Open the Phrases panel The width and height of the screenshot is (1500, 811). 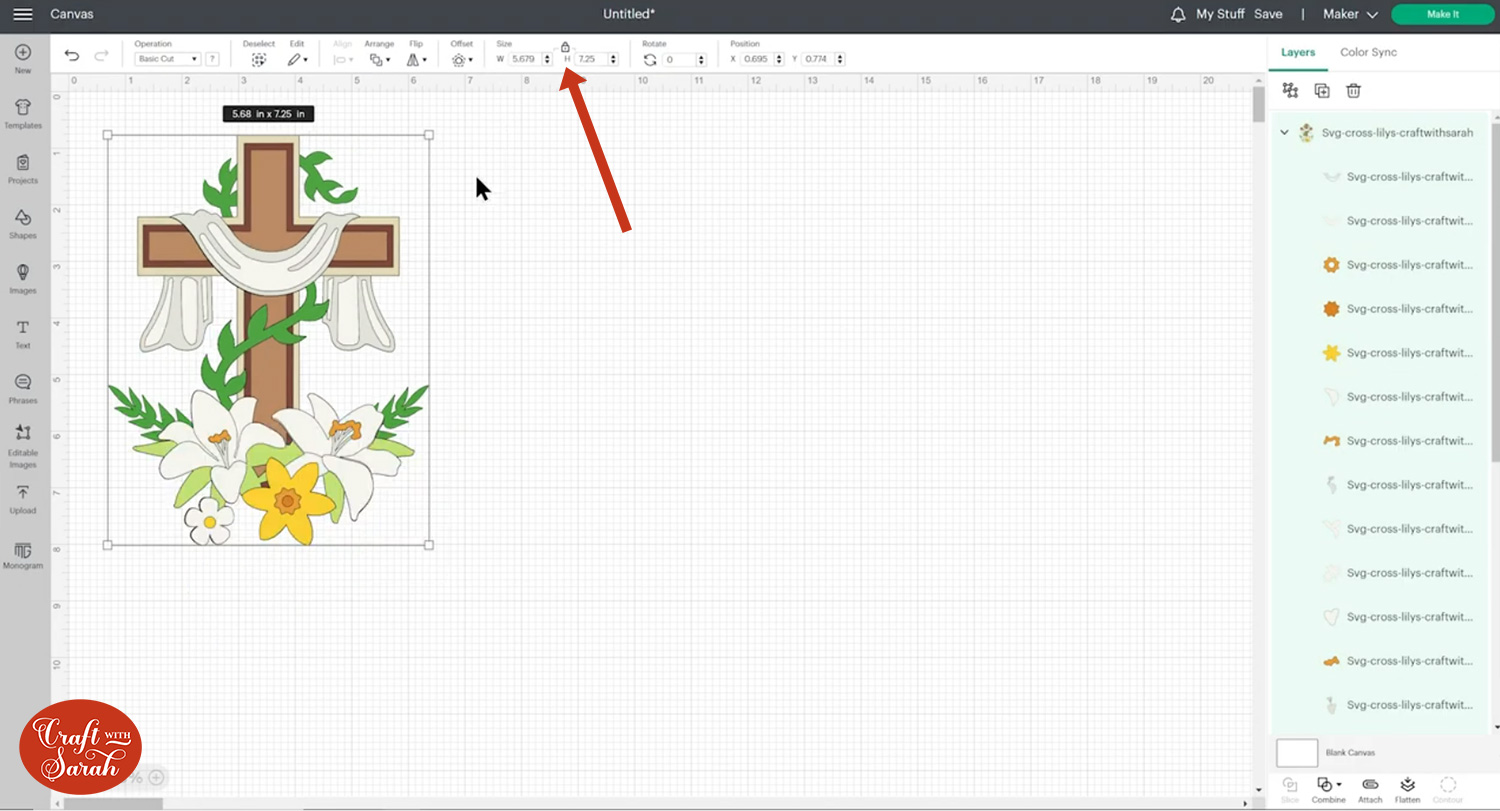(23, 389)
